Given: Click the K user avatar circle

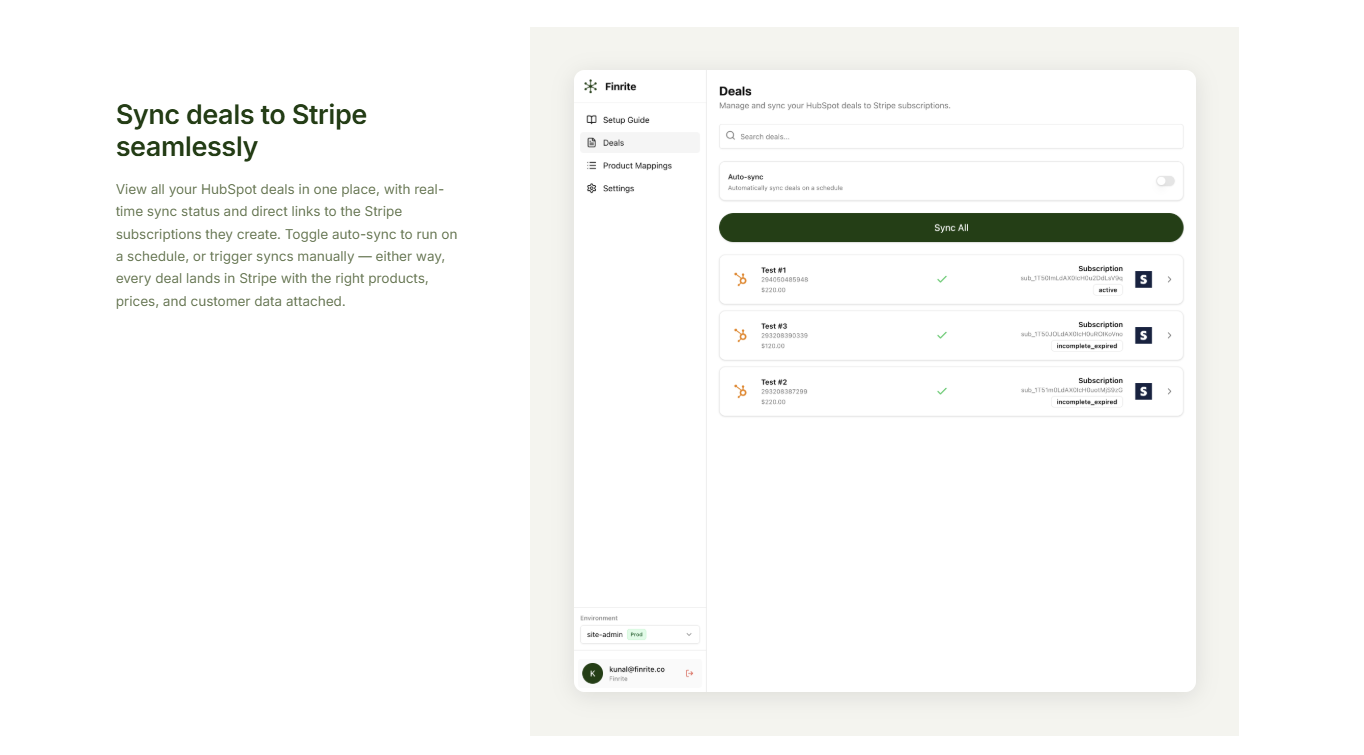Looking at the screenshot, I should 592,674.
